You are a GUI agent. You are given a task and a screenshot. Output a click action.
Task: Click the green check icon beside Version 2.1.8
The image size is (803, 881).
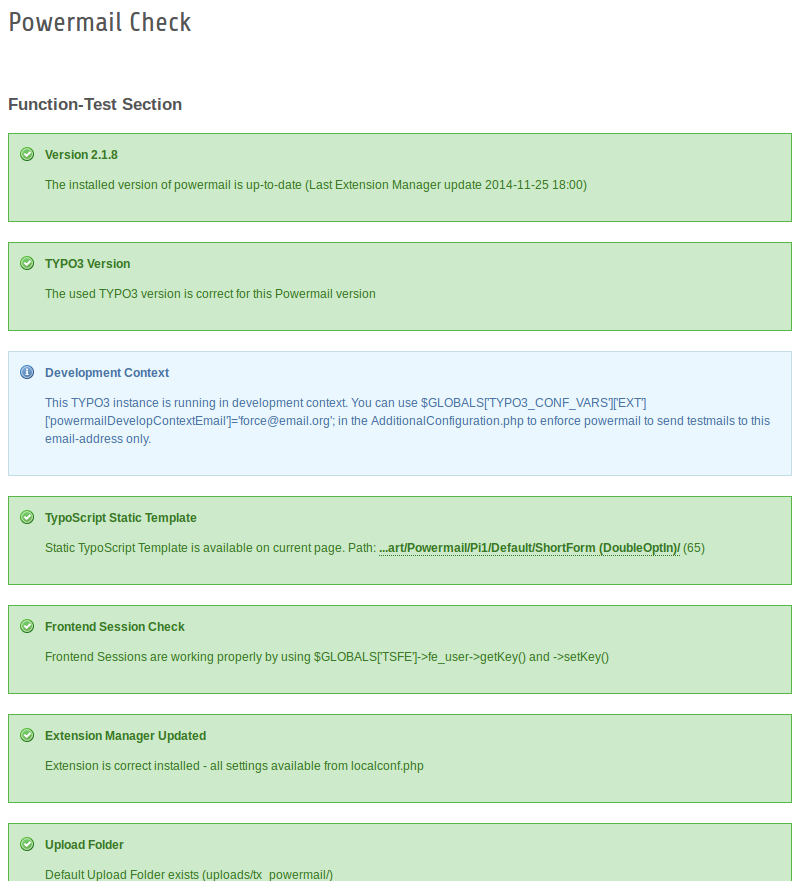(x=27, y=155)
